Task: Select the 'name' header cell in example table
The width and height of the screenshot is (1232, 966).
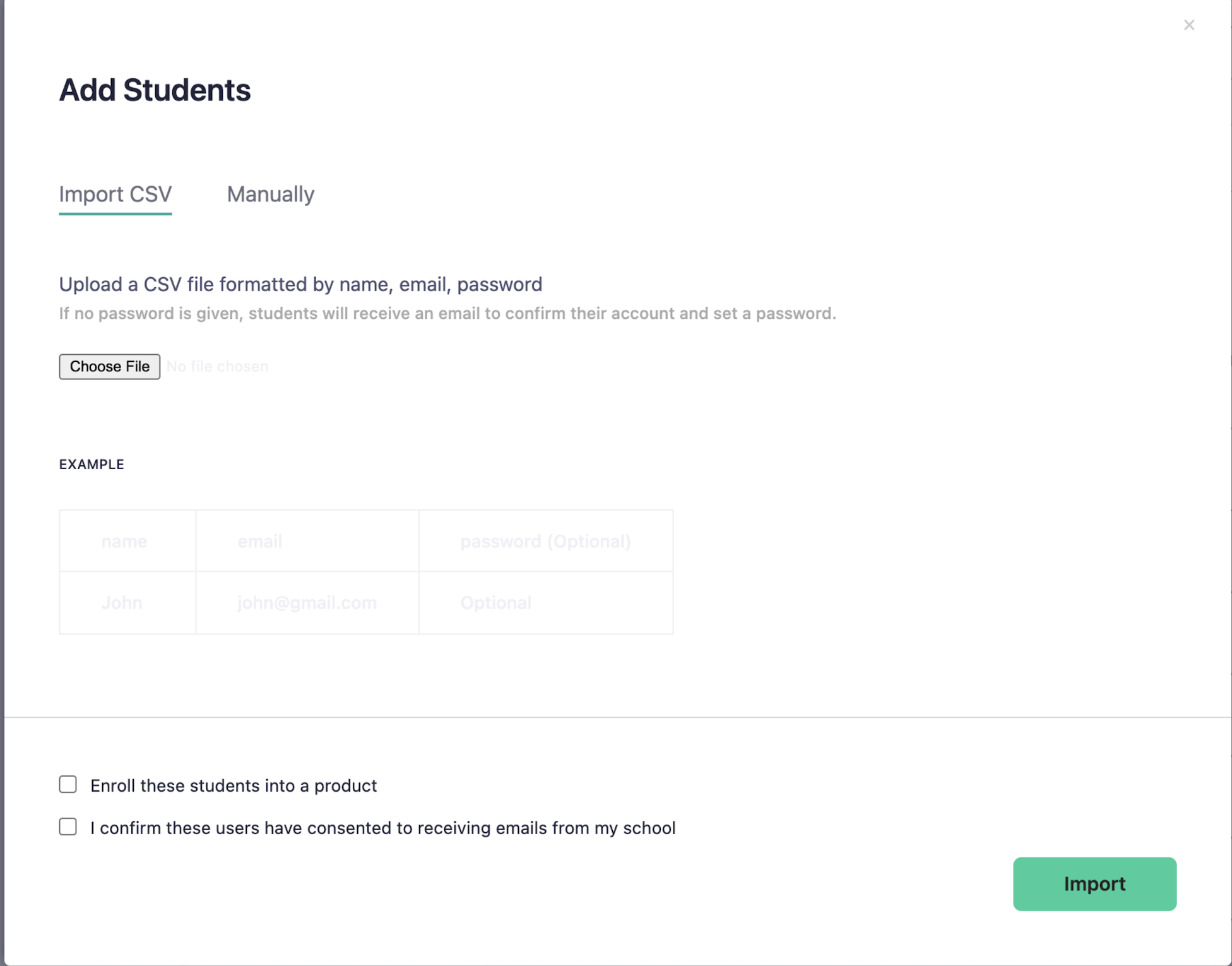Action: click(124, 541)
